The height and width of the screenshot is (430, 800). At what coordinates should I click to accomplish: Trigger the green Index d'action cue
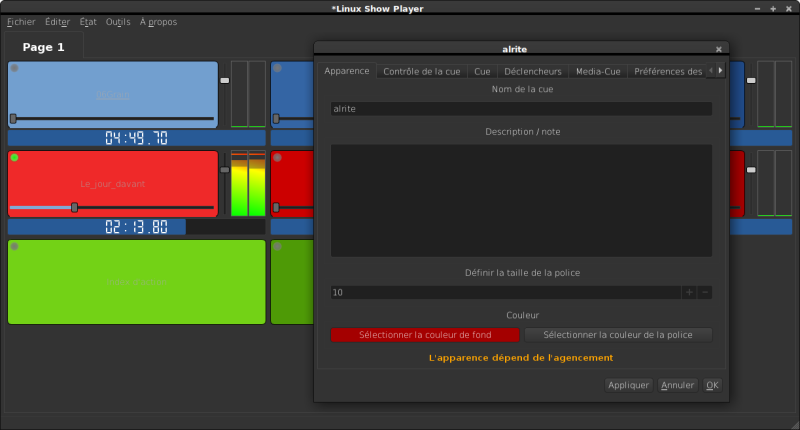tap(137, 282)
